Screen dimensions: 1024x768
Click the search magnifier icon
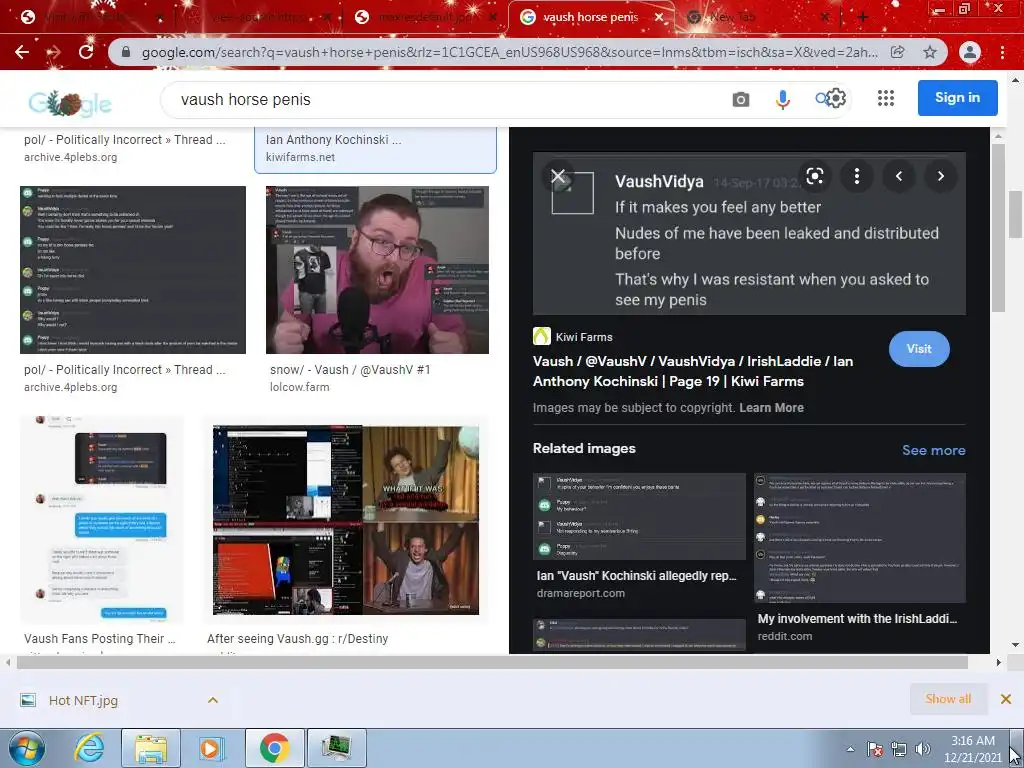point(822,99)
